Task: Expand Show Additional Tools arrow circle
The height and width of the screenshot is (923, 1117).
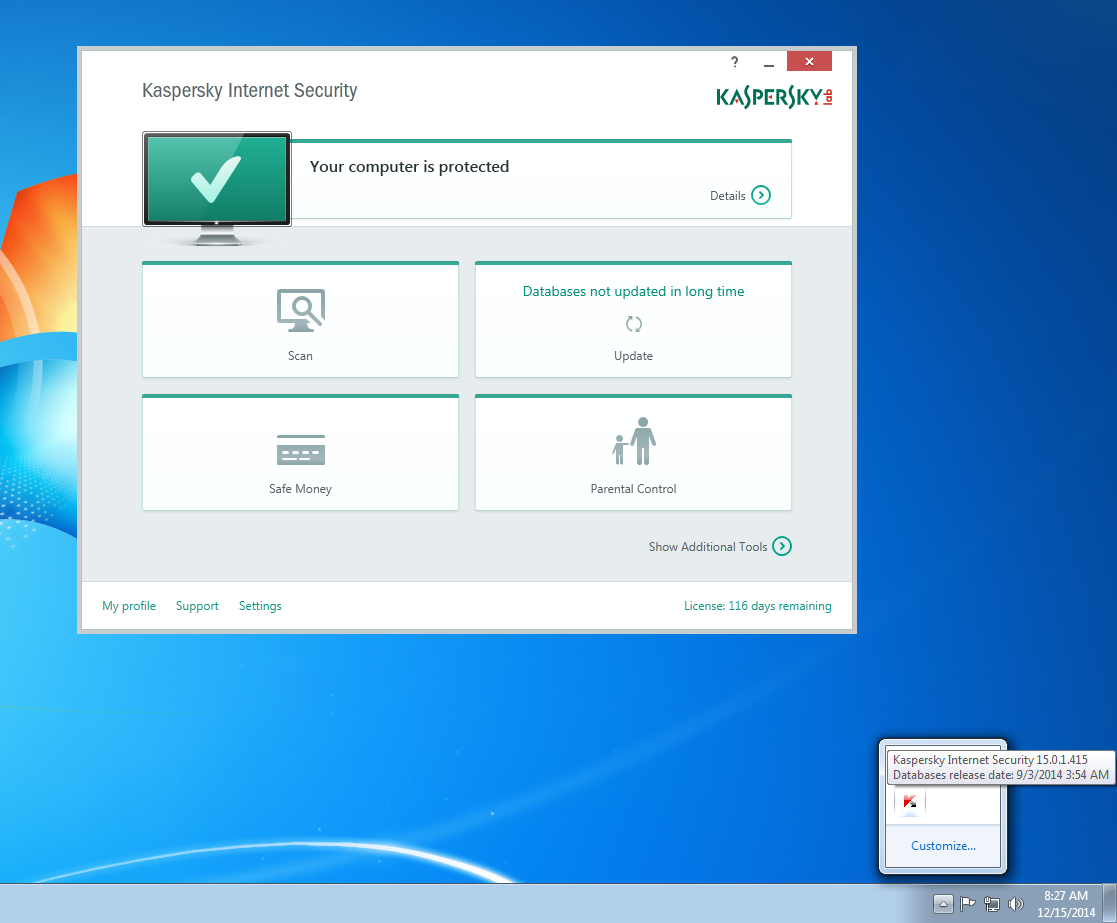Action: [781, 546]
